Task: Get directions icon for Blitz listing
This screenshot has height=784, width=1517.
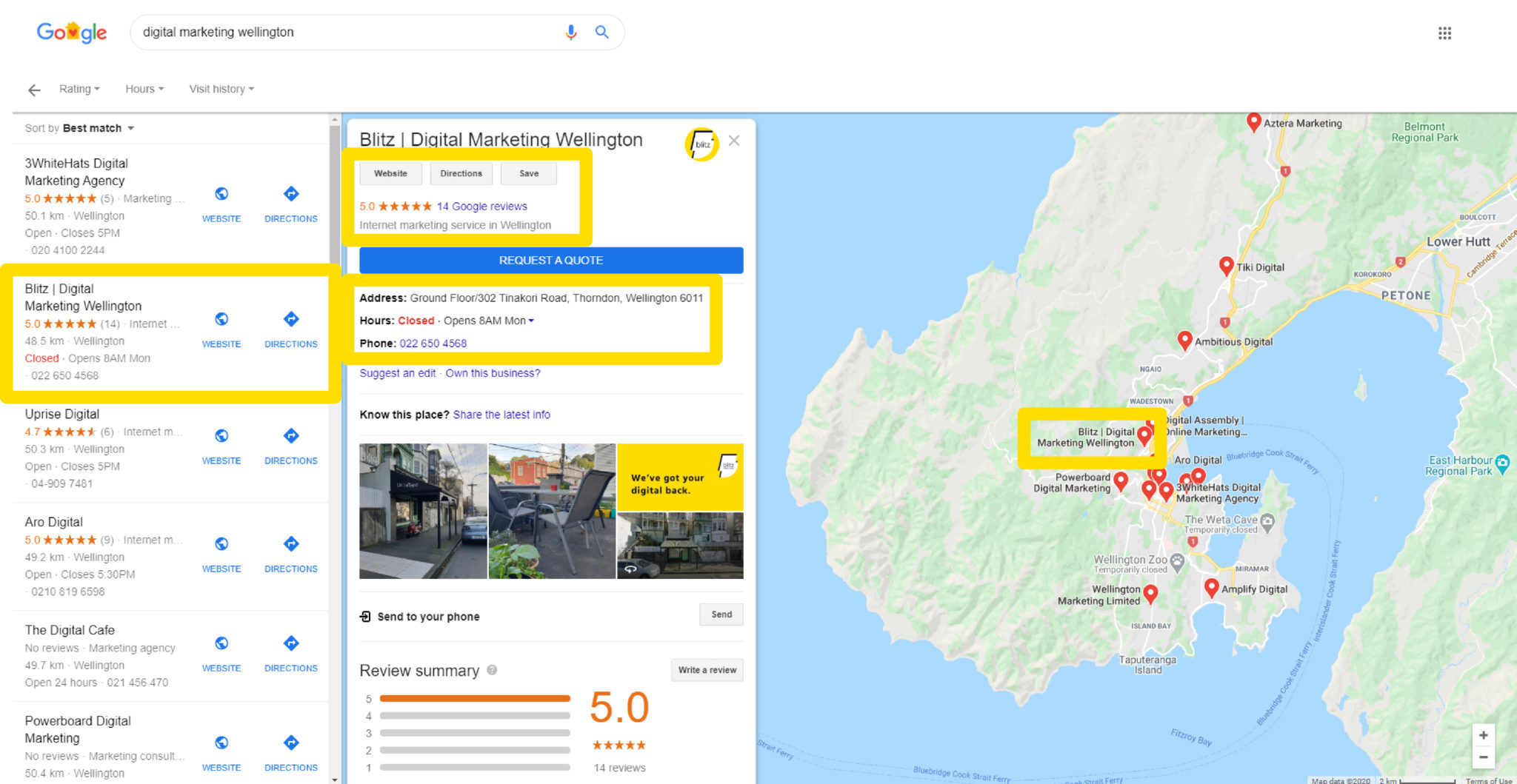Action: click(x=291, y=319)
